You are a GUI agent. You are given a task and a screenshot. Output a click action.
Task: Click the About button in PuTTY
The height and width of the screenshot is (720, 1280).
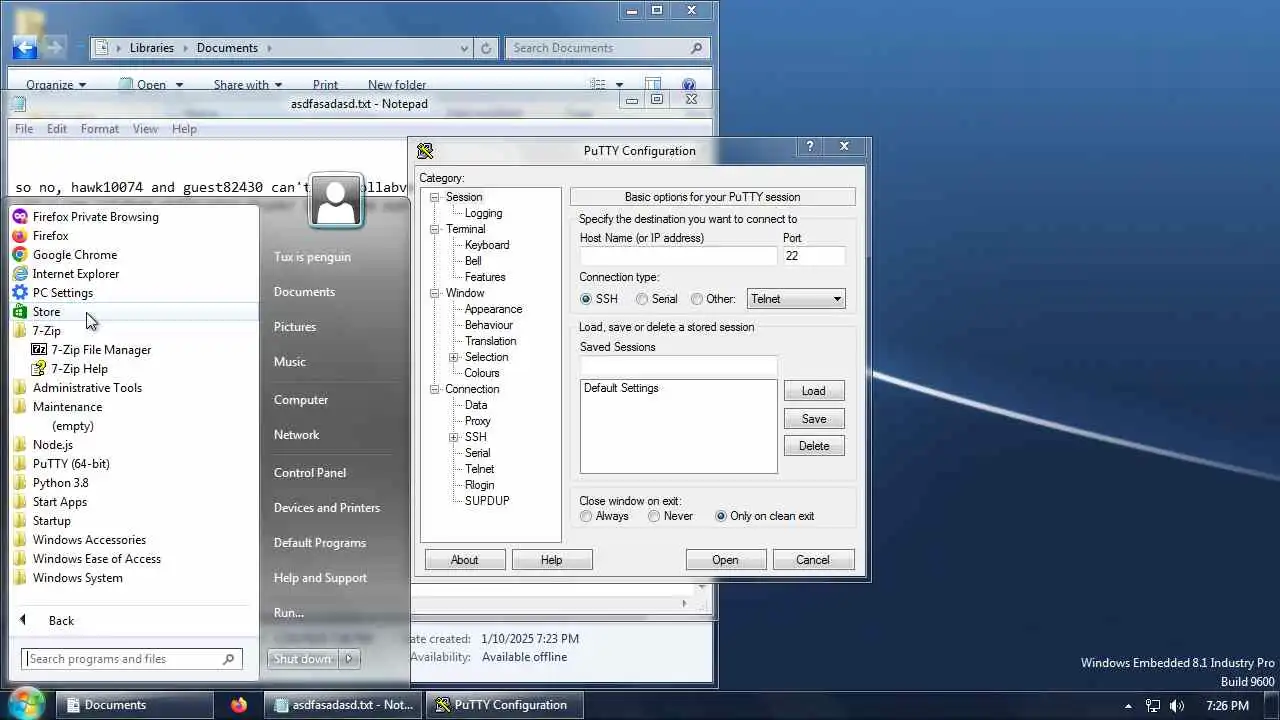(465, 560)
